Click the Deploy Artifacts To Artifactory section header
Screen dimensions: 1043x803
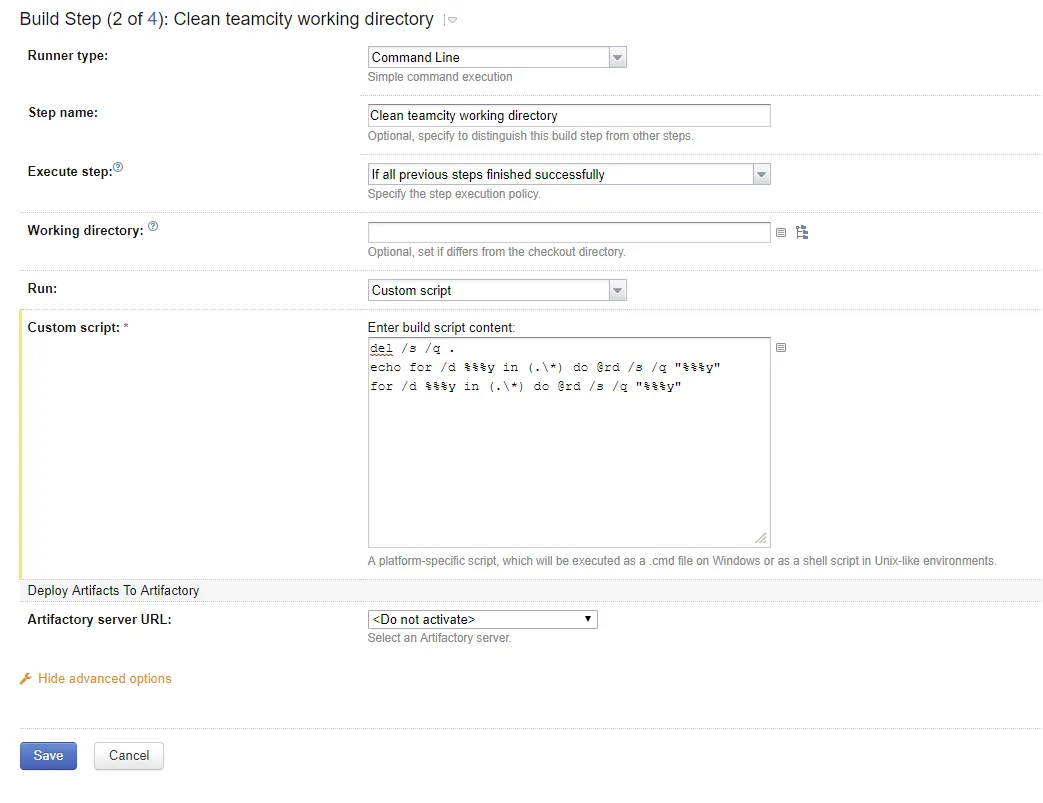click(x=113, y=591)
